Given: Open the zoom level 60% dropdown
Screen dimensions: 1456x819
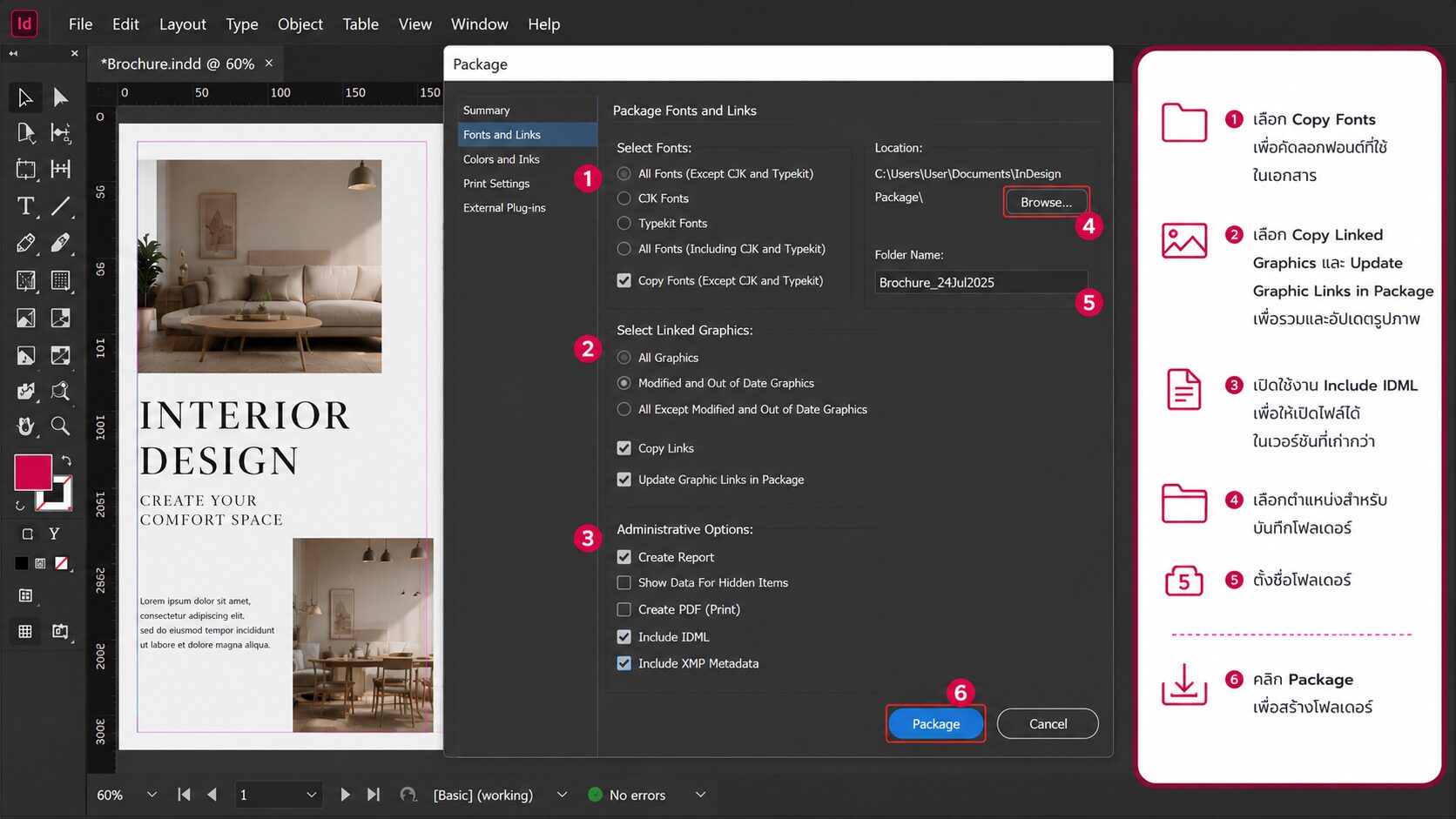Looking at the screenshot, I should click(x=152, y=795).
